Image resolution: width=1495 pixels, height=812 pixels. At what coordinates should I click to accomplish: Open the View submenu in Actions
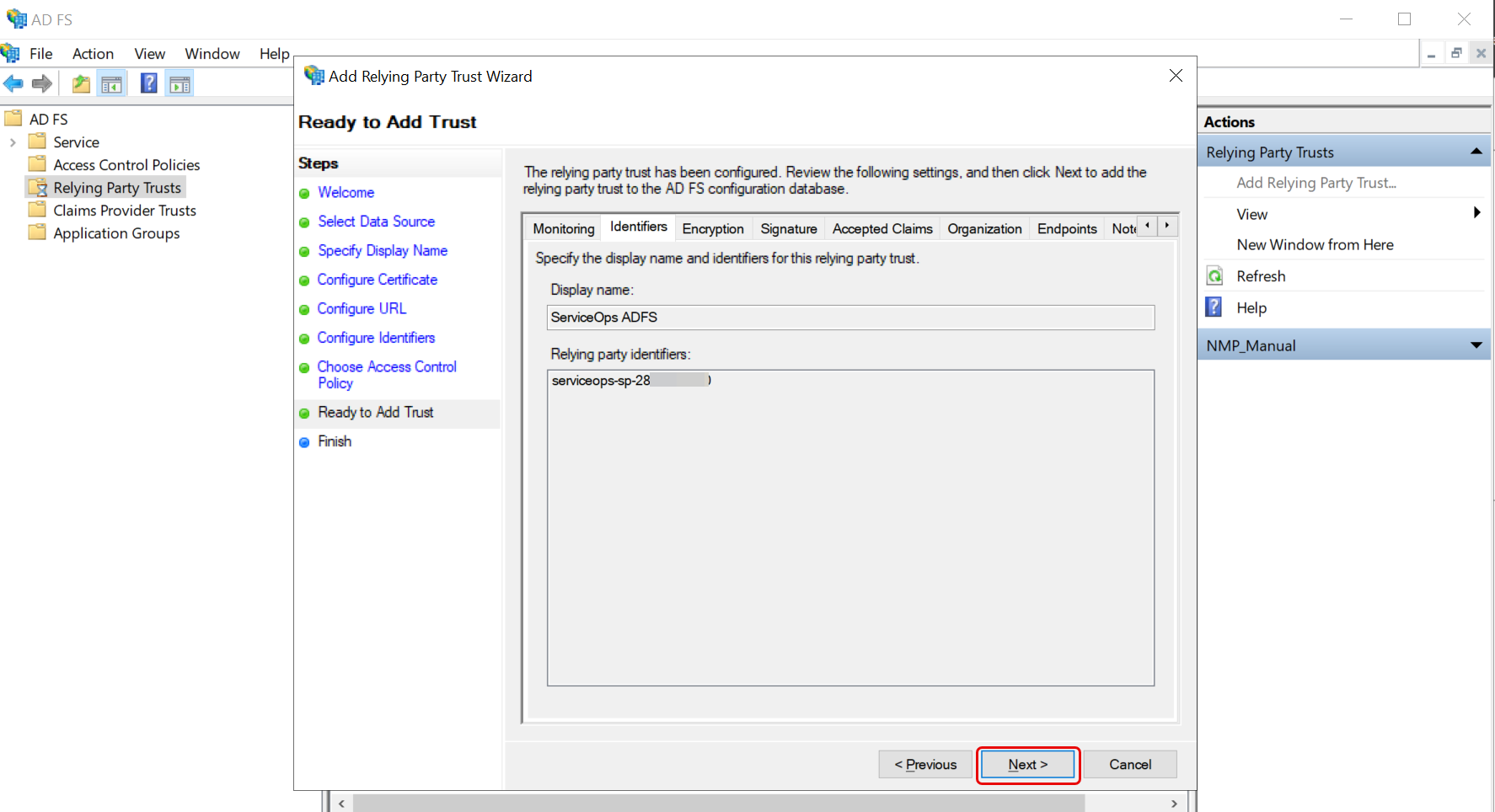coord(1476,214)
